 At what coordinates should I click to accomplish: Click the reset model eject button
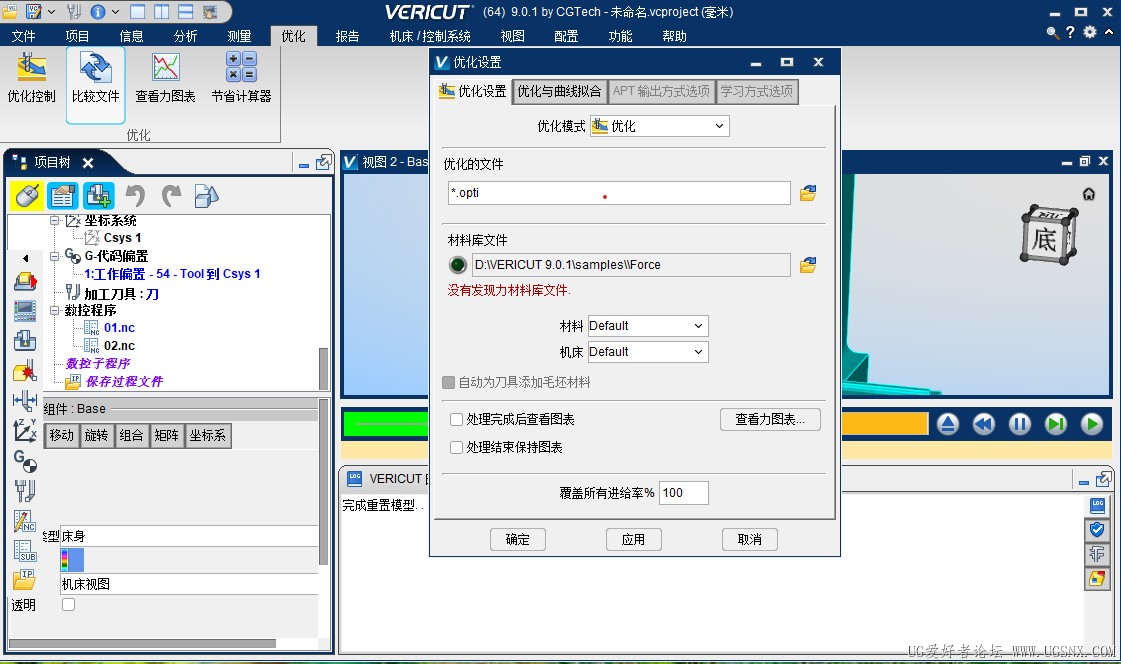tap(948, 425)
